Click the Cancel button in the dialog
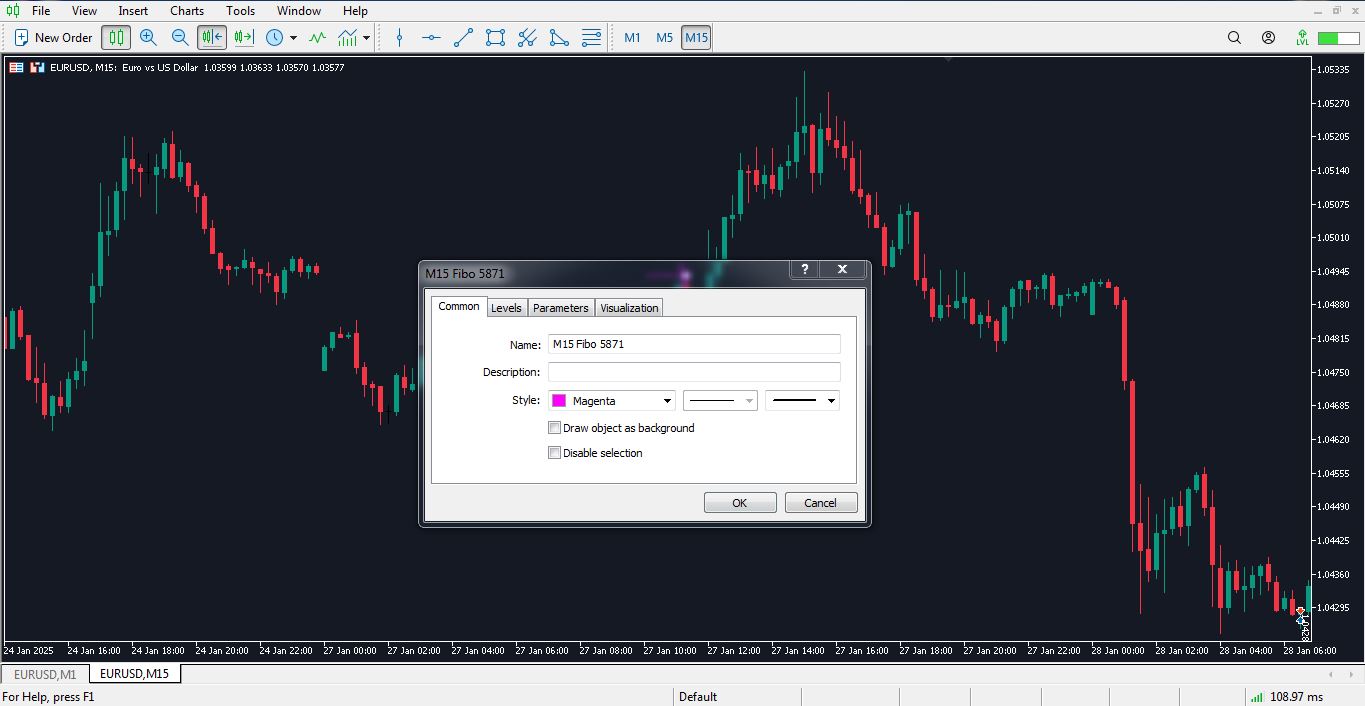Viewport: 1365px width, 706px height. click(820, 502)
